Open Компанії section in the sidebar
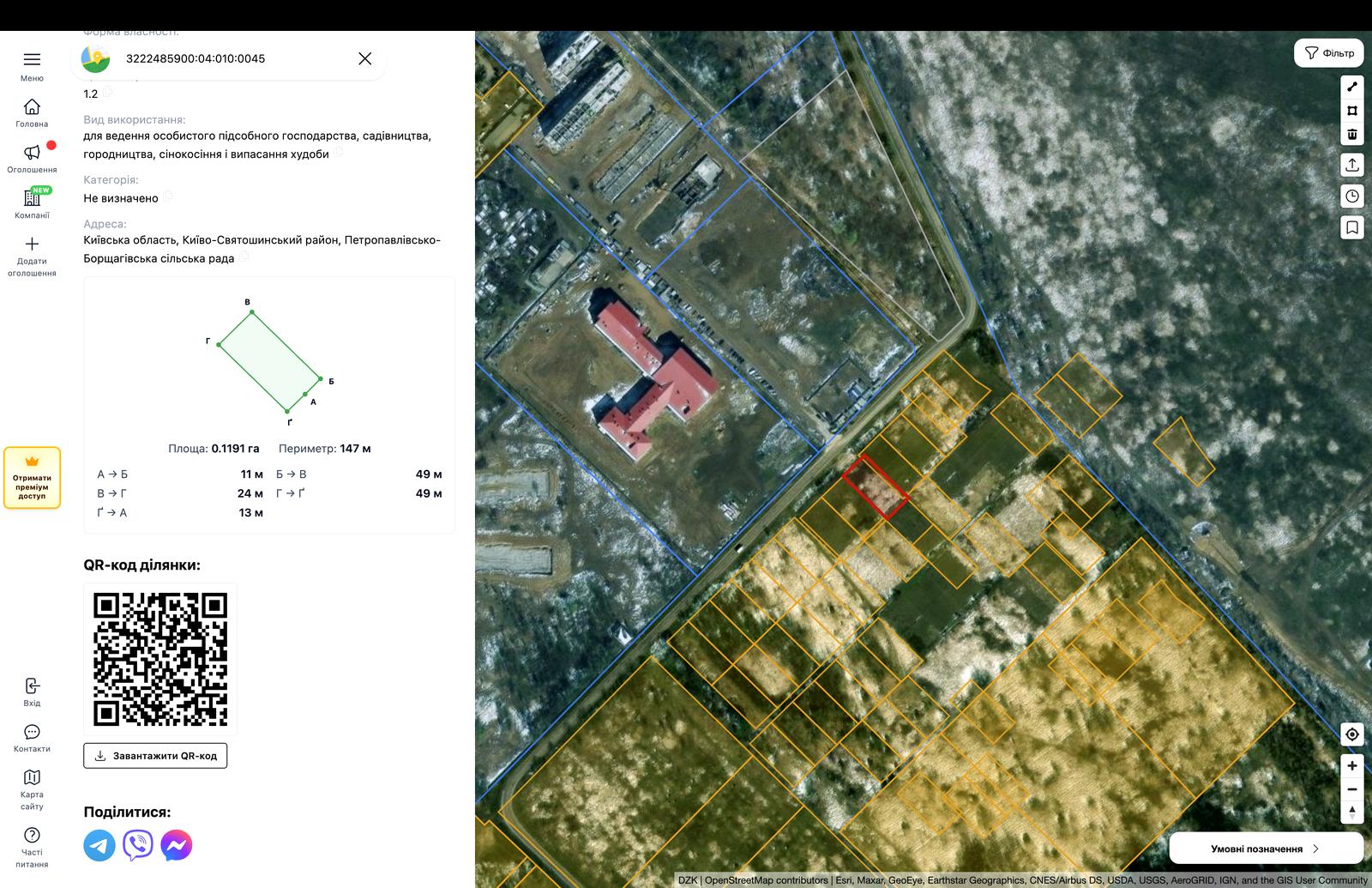Screen dimensions: 1372x888 click(32, 203)
